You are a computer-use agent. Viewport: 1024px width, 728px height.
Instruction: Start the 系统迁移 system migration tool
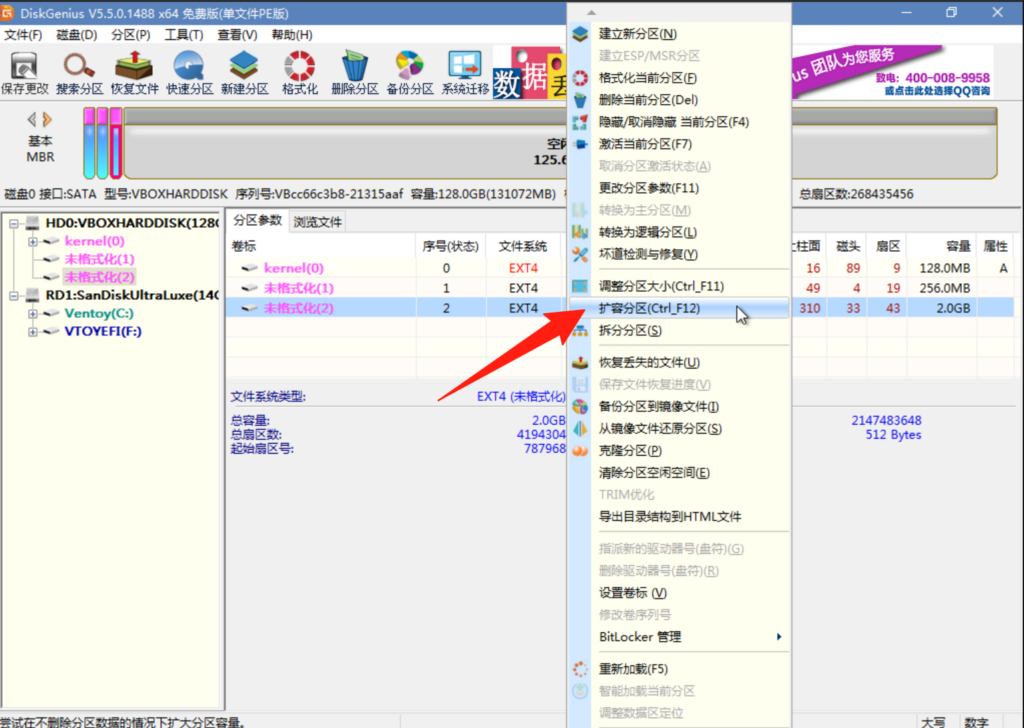[x=465, y=72]
